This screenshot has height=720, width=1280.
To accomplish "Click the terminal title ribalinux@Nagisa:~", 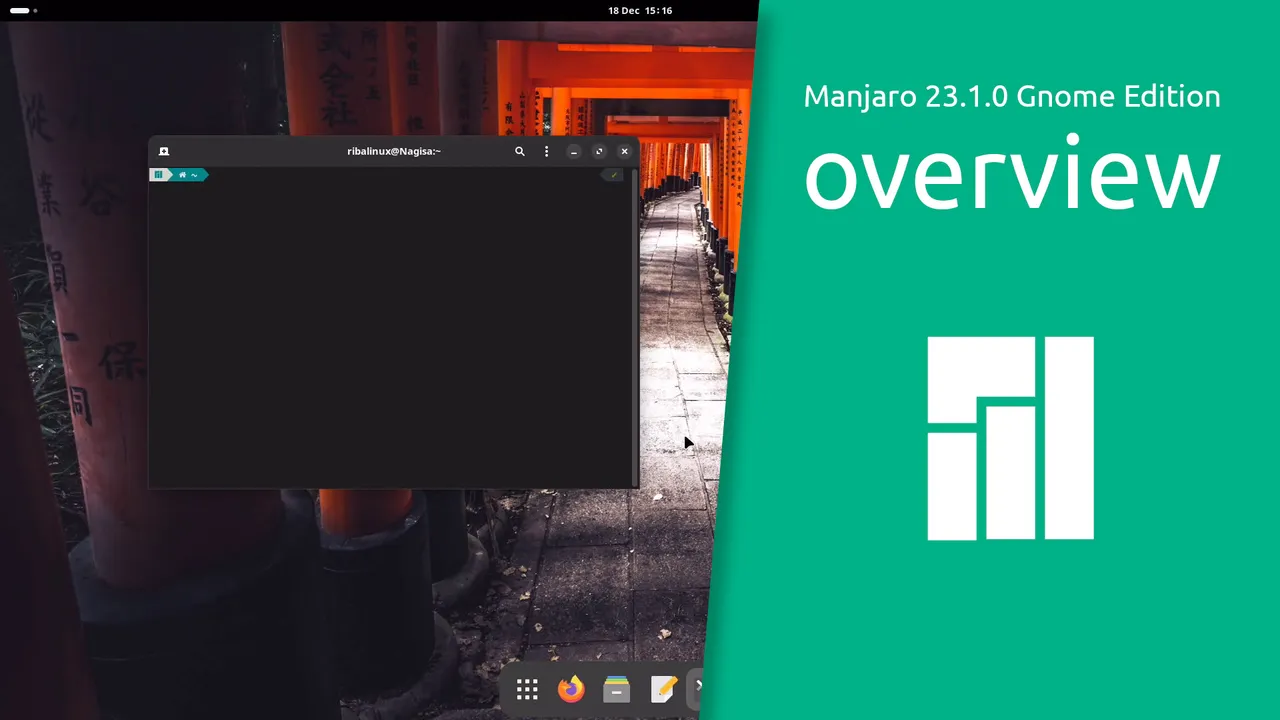I will coord(394,151).
